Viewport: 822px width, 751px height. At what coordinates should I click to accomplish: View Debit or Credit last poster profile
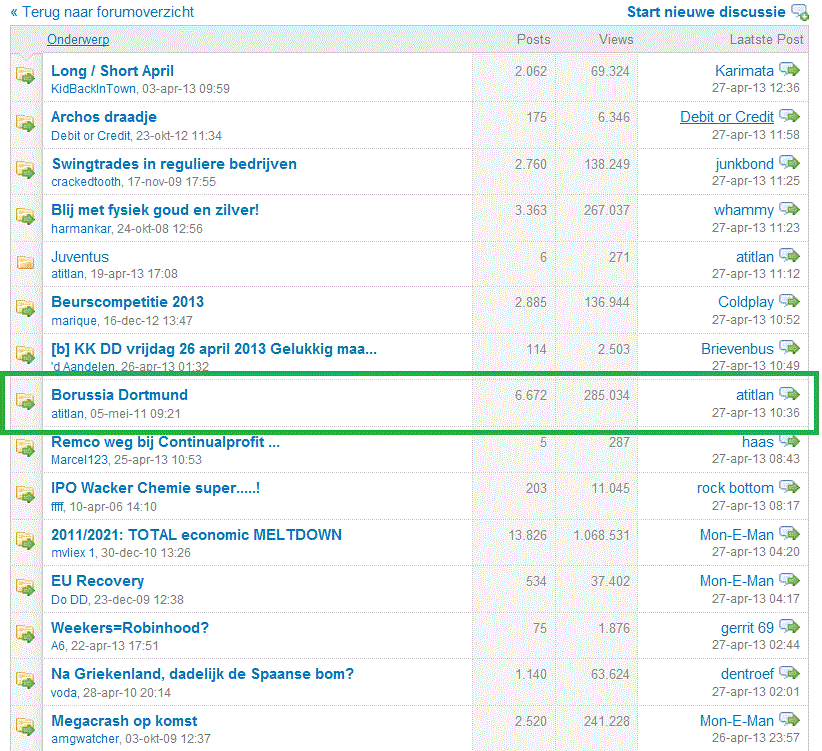click(x=726, y=117)
